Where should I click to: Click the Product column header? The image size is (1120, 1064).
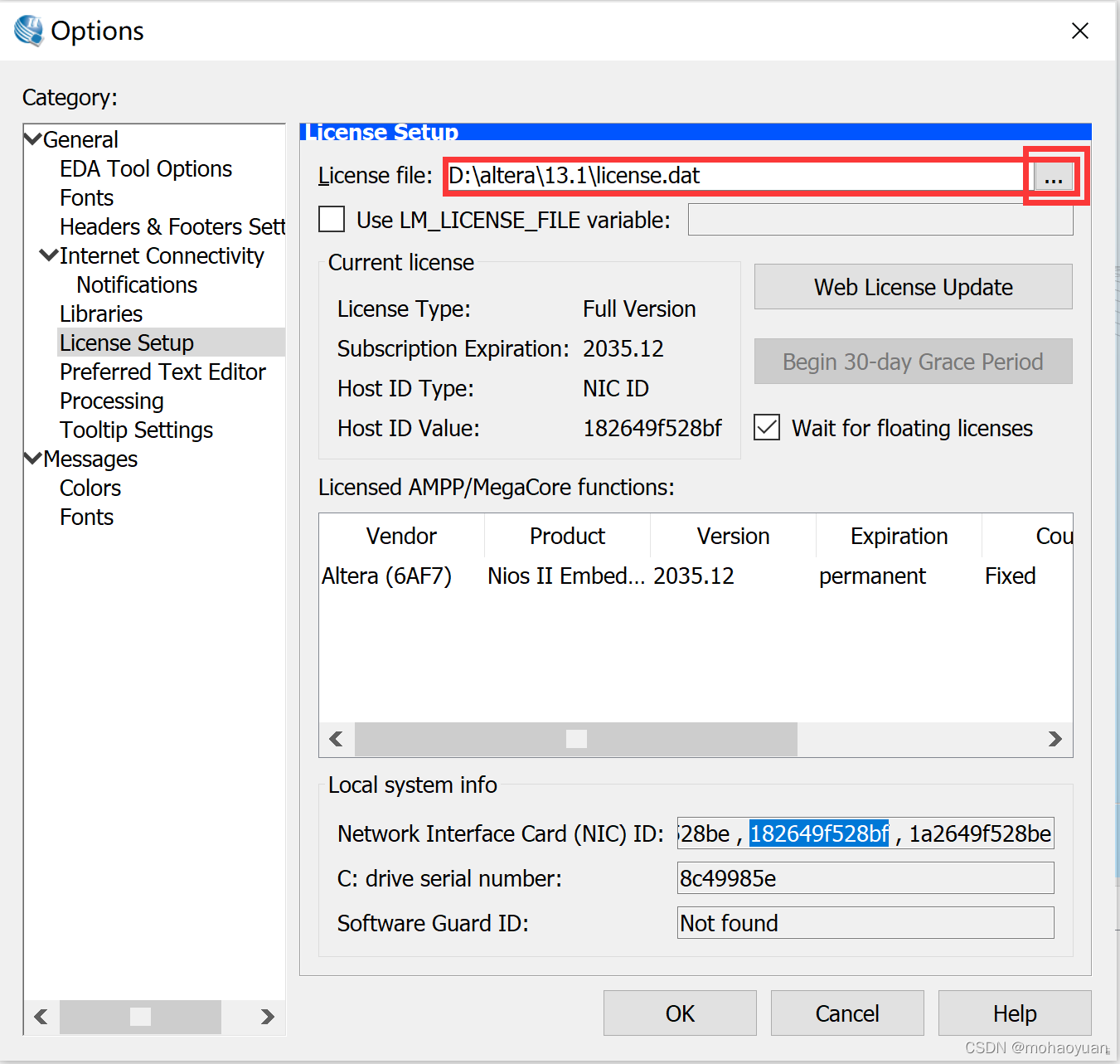pos(568,537)
